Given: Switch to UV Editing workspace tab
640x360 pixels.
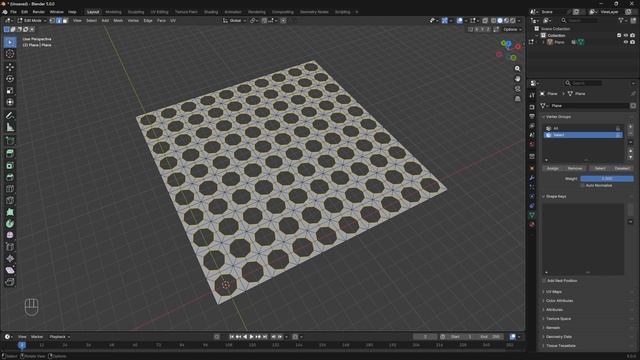Looking at the screenshot, I should [x=159, y=12].
